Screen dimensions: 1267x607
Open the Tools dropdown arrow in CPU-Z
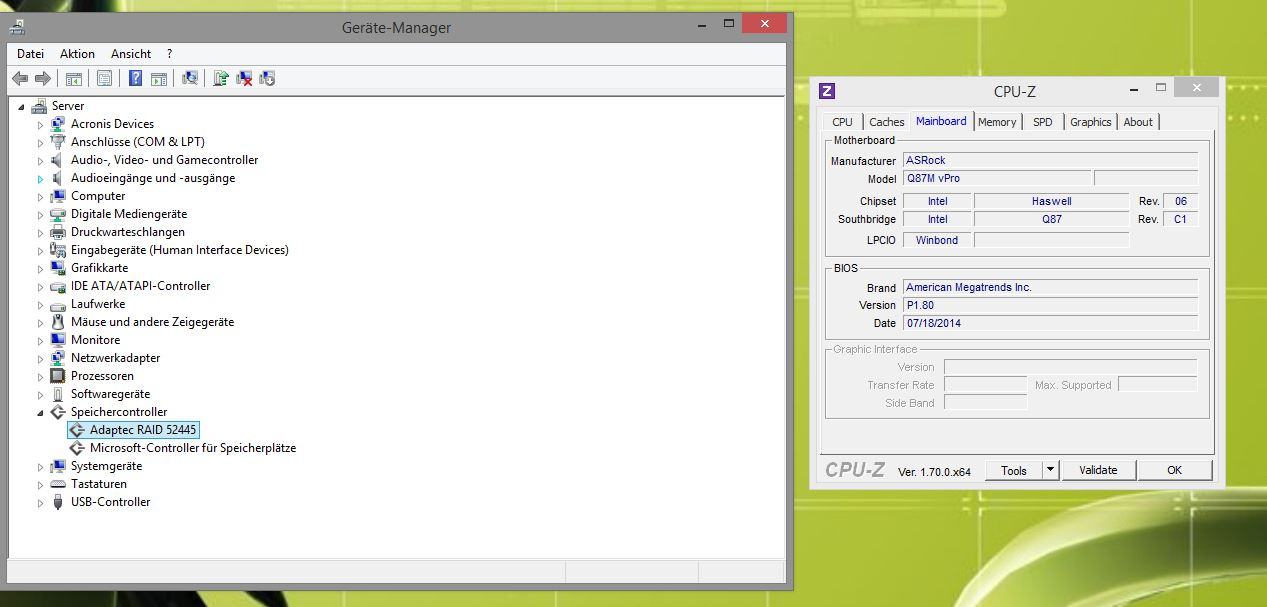click(1050, 470)
